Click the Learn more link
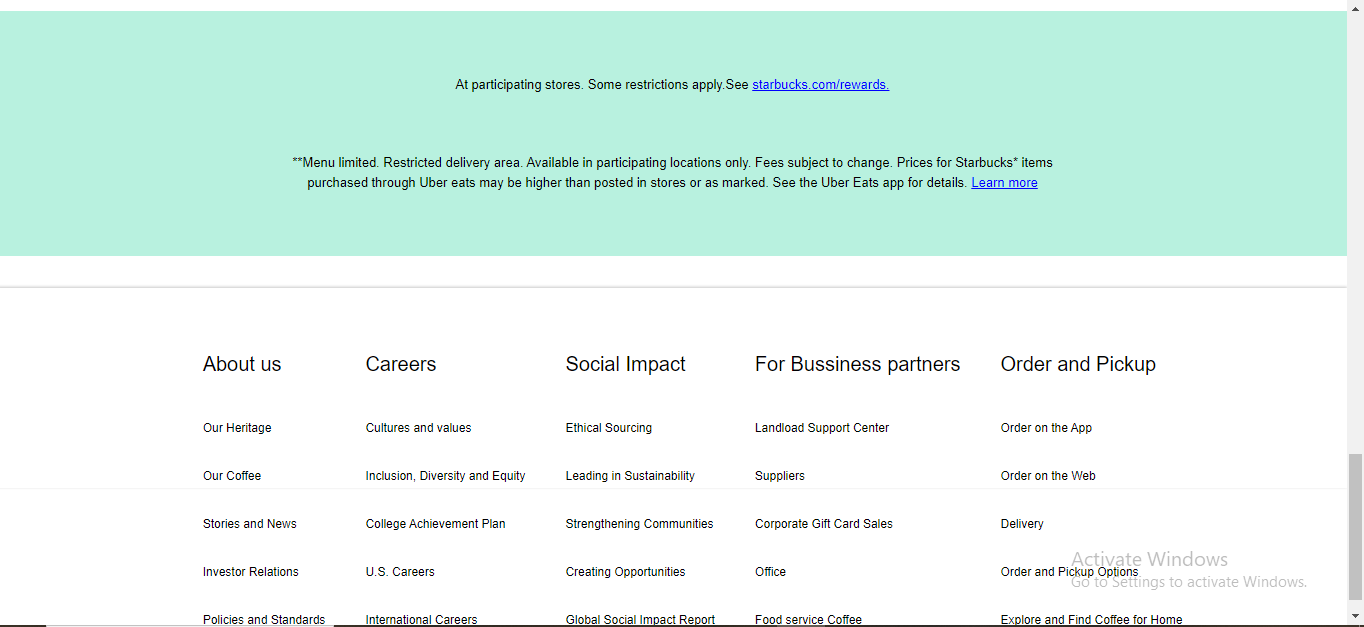1364x627 pixels. (x=1004, y=183)
